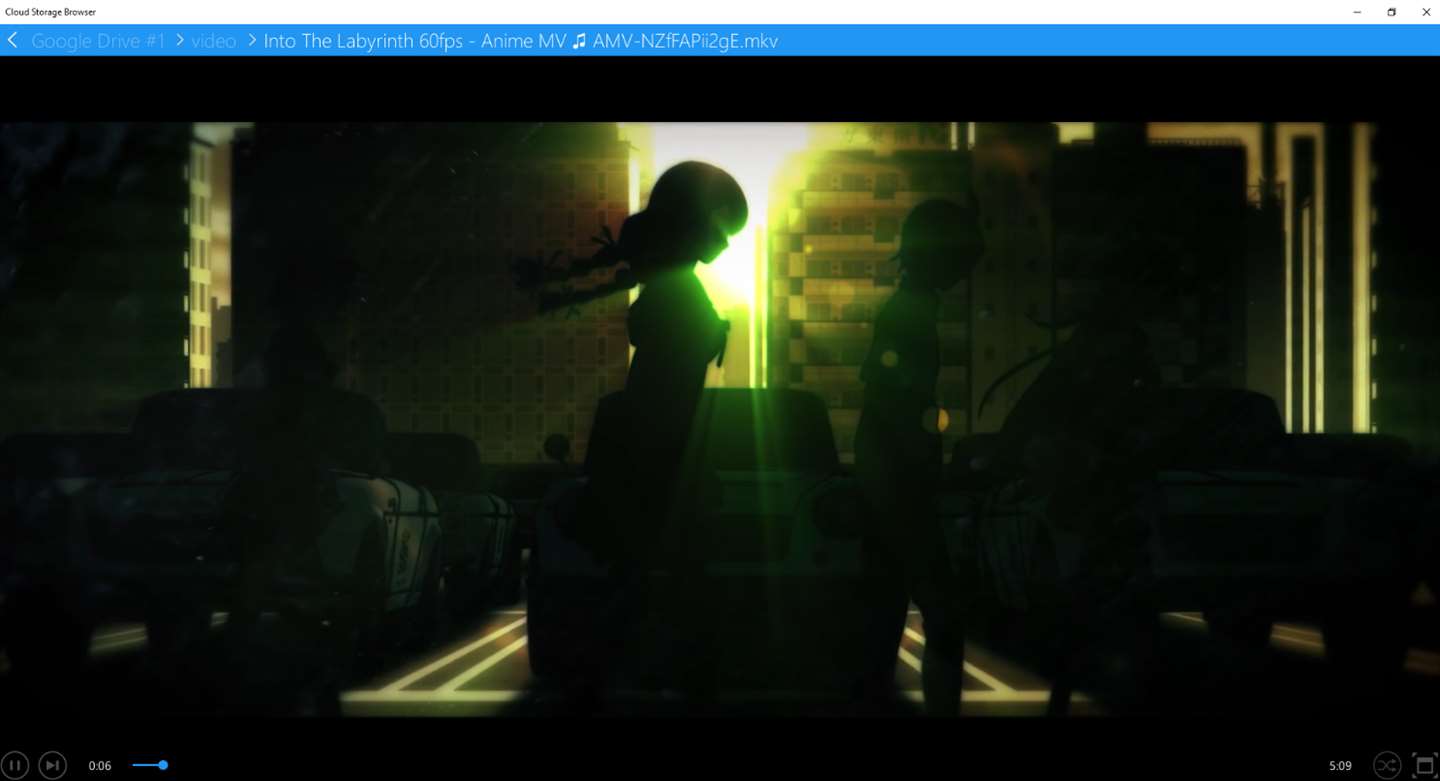Click the playback progress slider knob

click(x=163, y=765)
